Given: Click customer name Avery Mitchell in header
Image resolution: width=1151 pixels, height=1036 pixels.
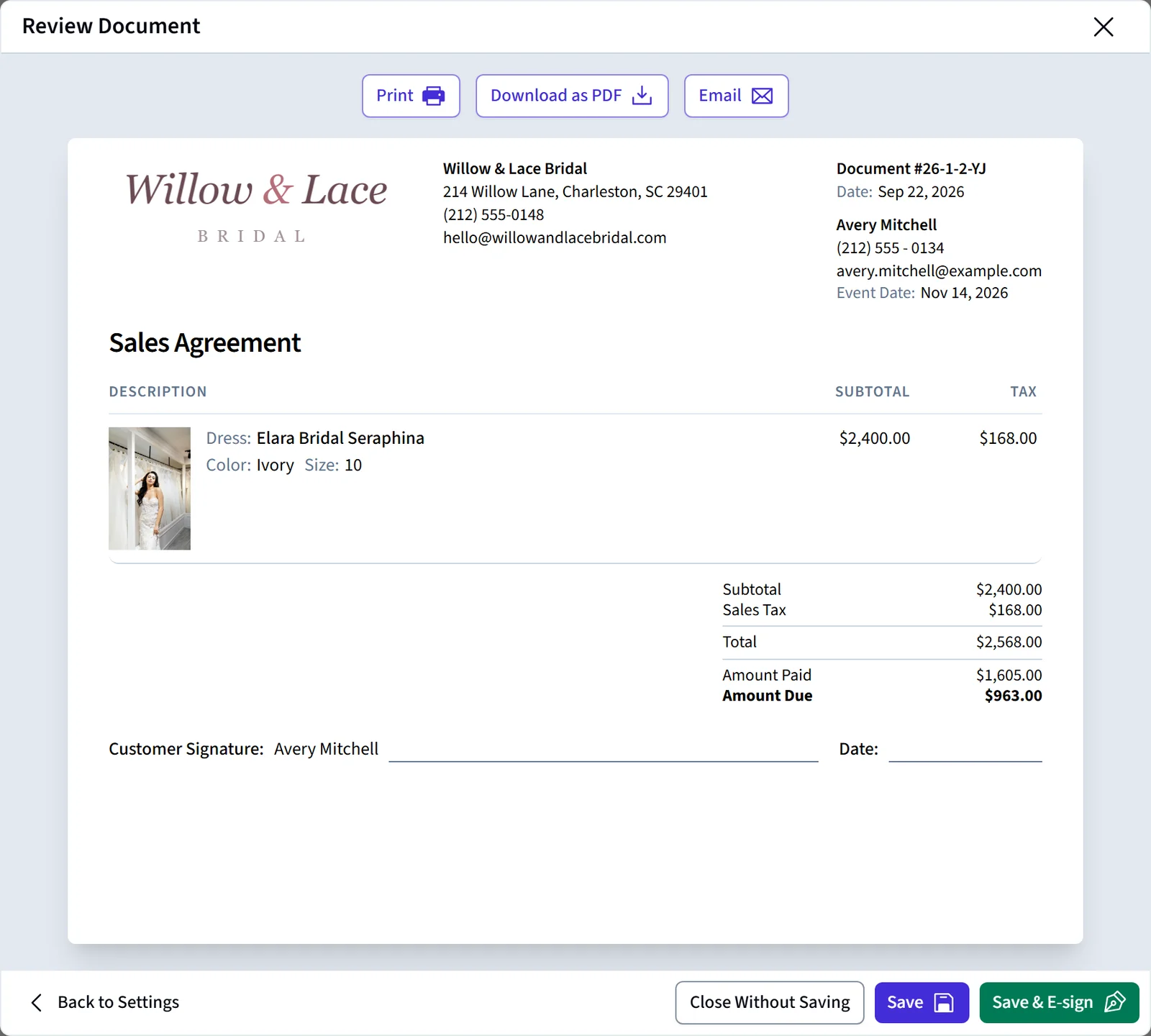Looking at the screenshot, I should 886,225.
